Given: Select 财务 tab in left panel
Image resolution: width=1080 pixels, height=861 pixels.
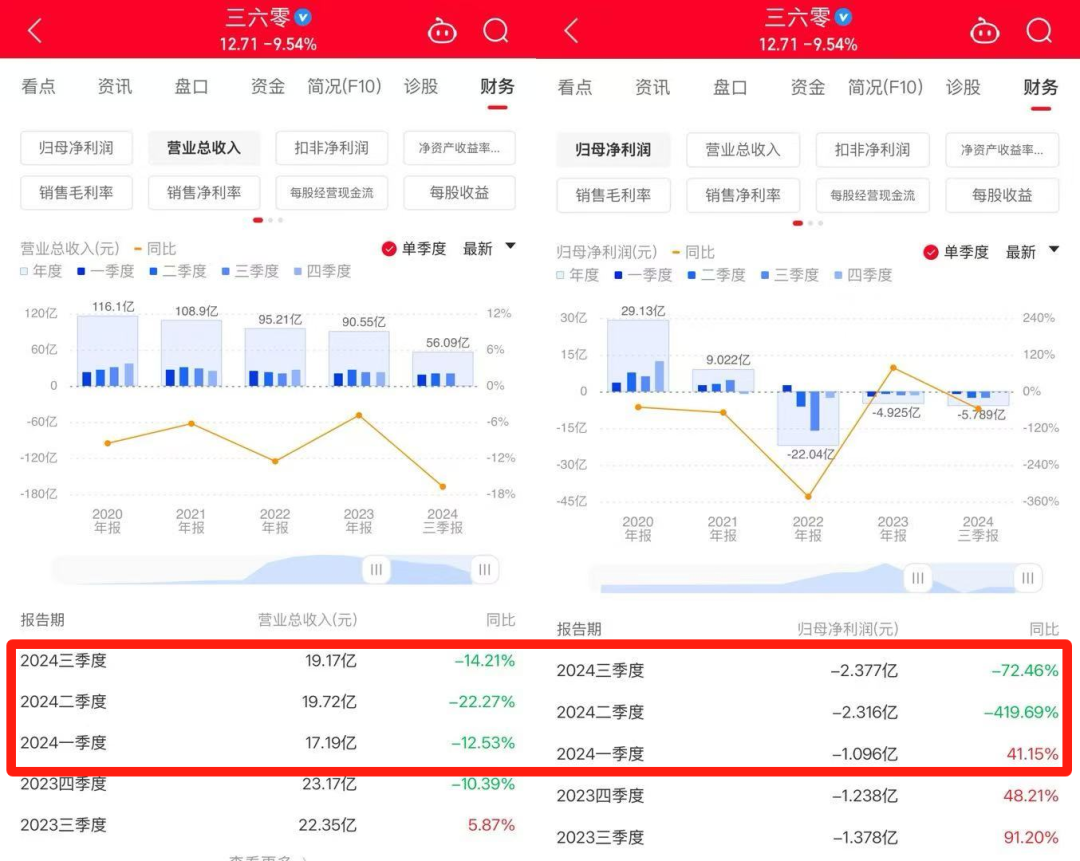Looking at the screenshot, I should point(497,86).
